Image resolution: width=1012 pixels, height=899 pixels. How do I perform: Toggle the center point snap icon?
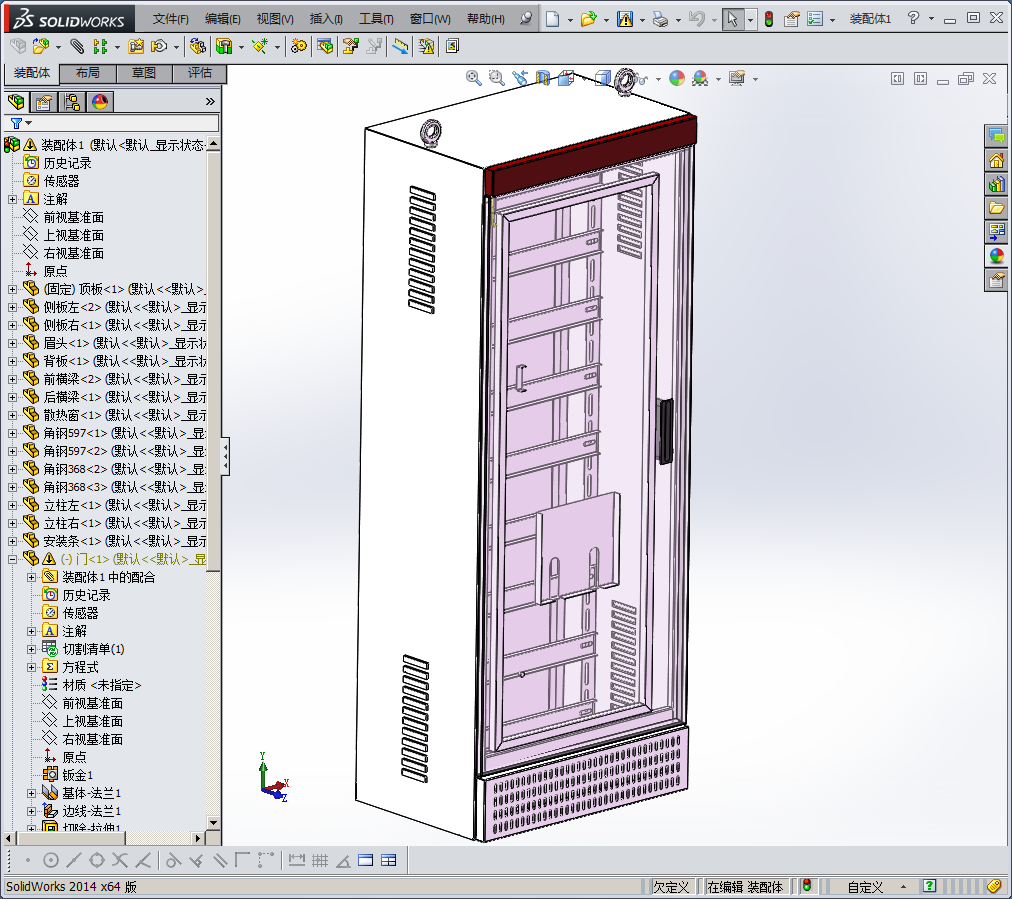pyautogui.click(x=51, y=860)
